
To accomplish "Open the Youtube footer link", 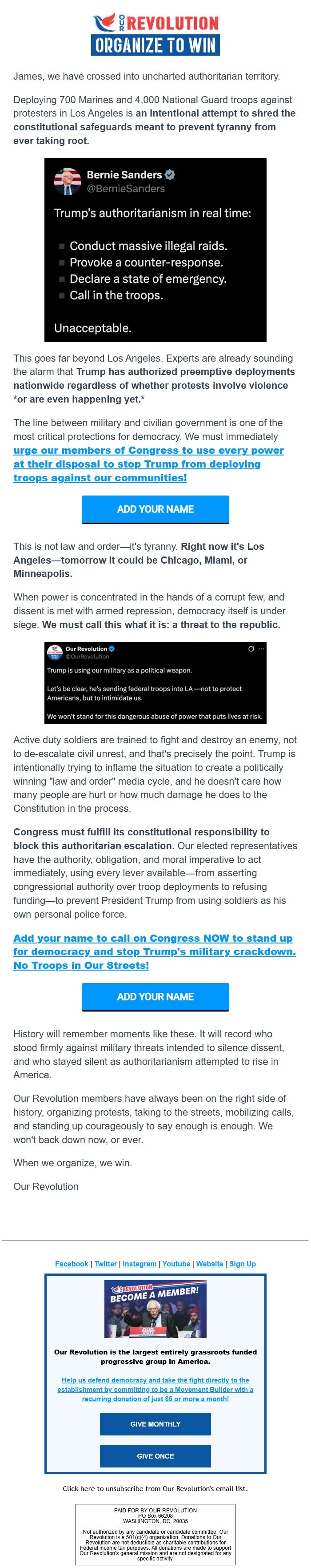I will point(176,1264).
